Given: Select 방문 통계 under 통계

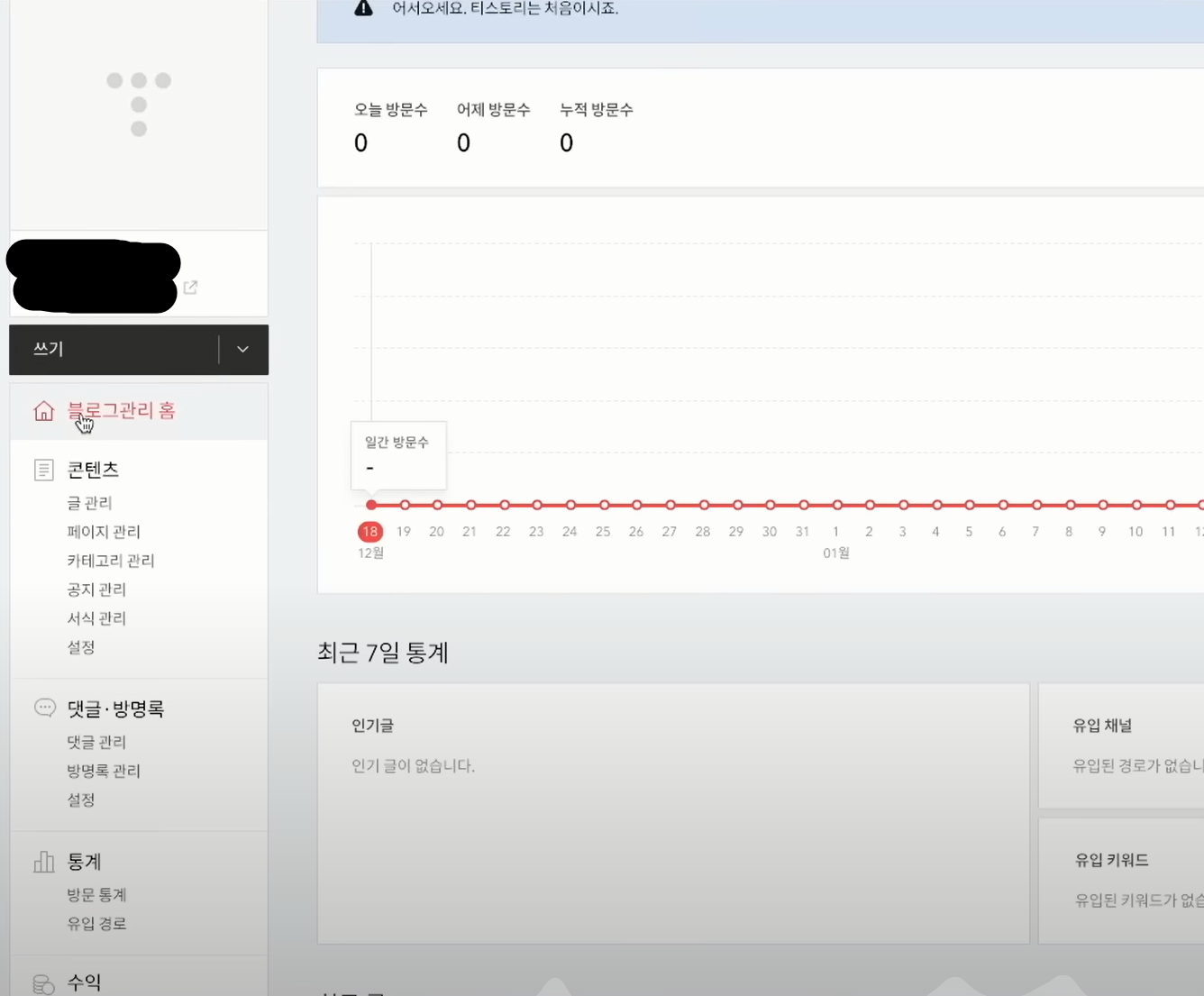Looking at the screenshot, I should 96,894.
